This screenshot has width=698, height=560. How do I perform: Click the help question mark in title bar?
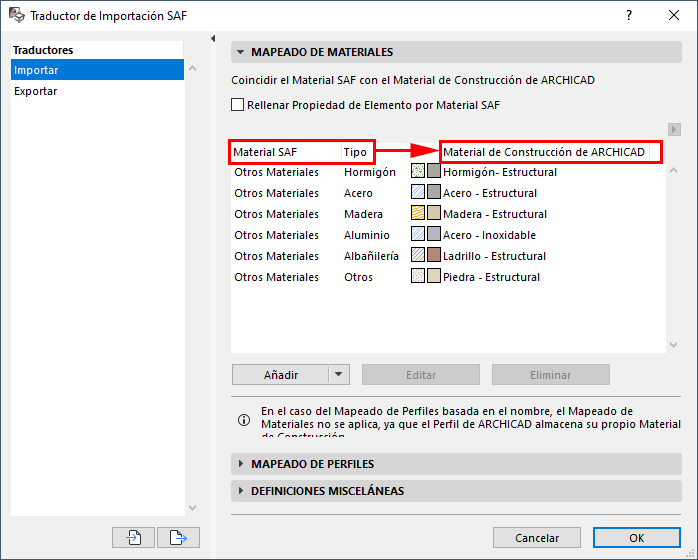pos(629,15)
